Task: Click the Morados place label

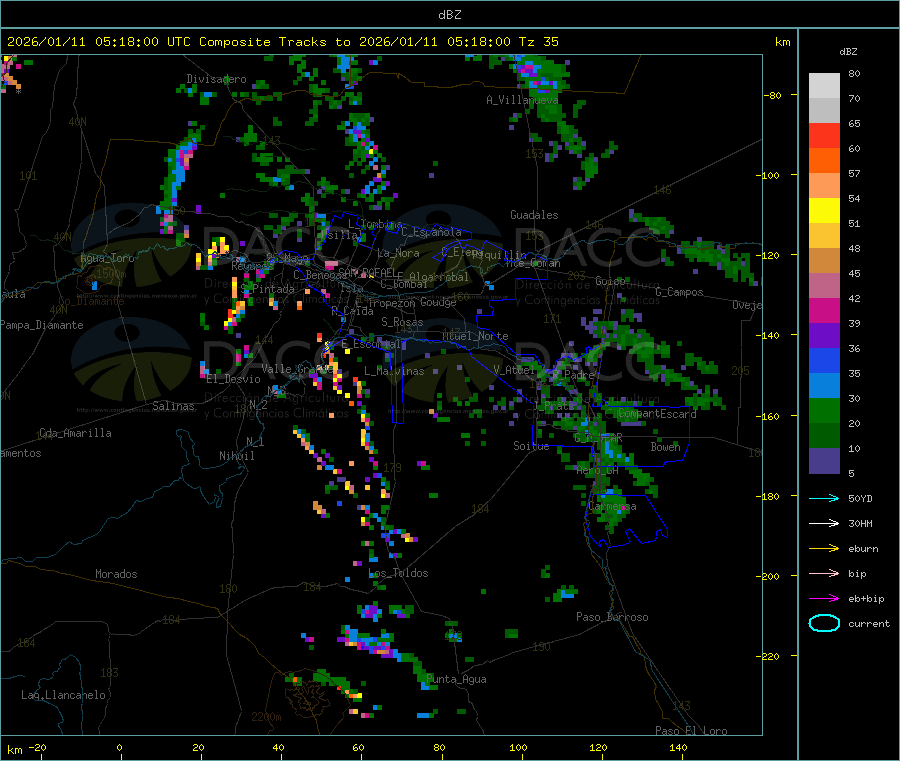Action: pos(116,574)
